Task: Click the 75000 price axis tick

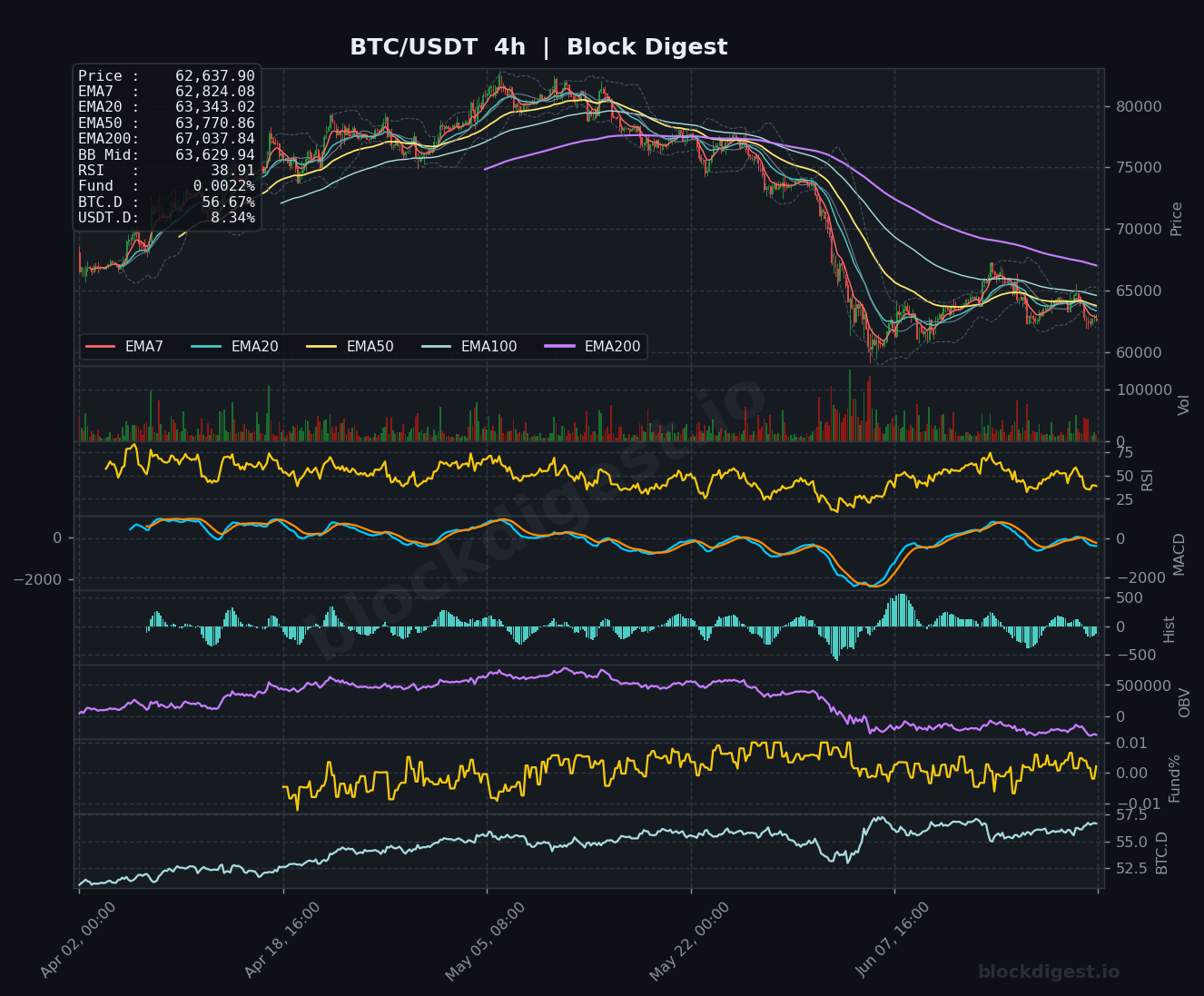Action: (x=1139, y=168)
